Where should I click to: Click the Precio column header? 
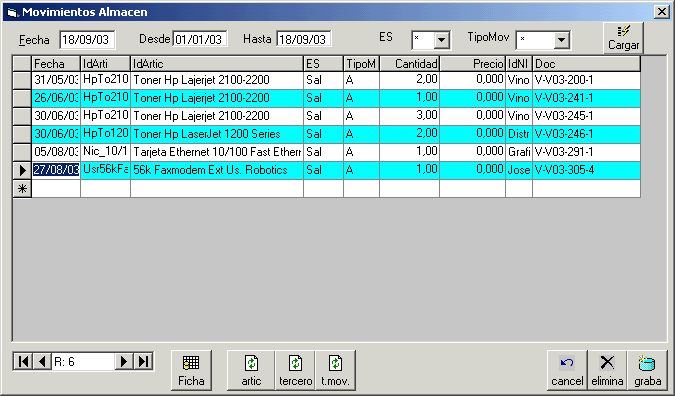pyautogui.click(x=473, y=64)
